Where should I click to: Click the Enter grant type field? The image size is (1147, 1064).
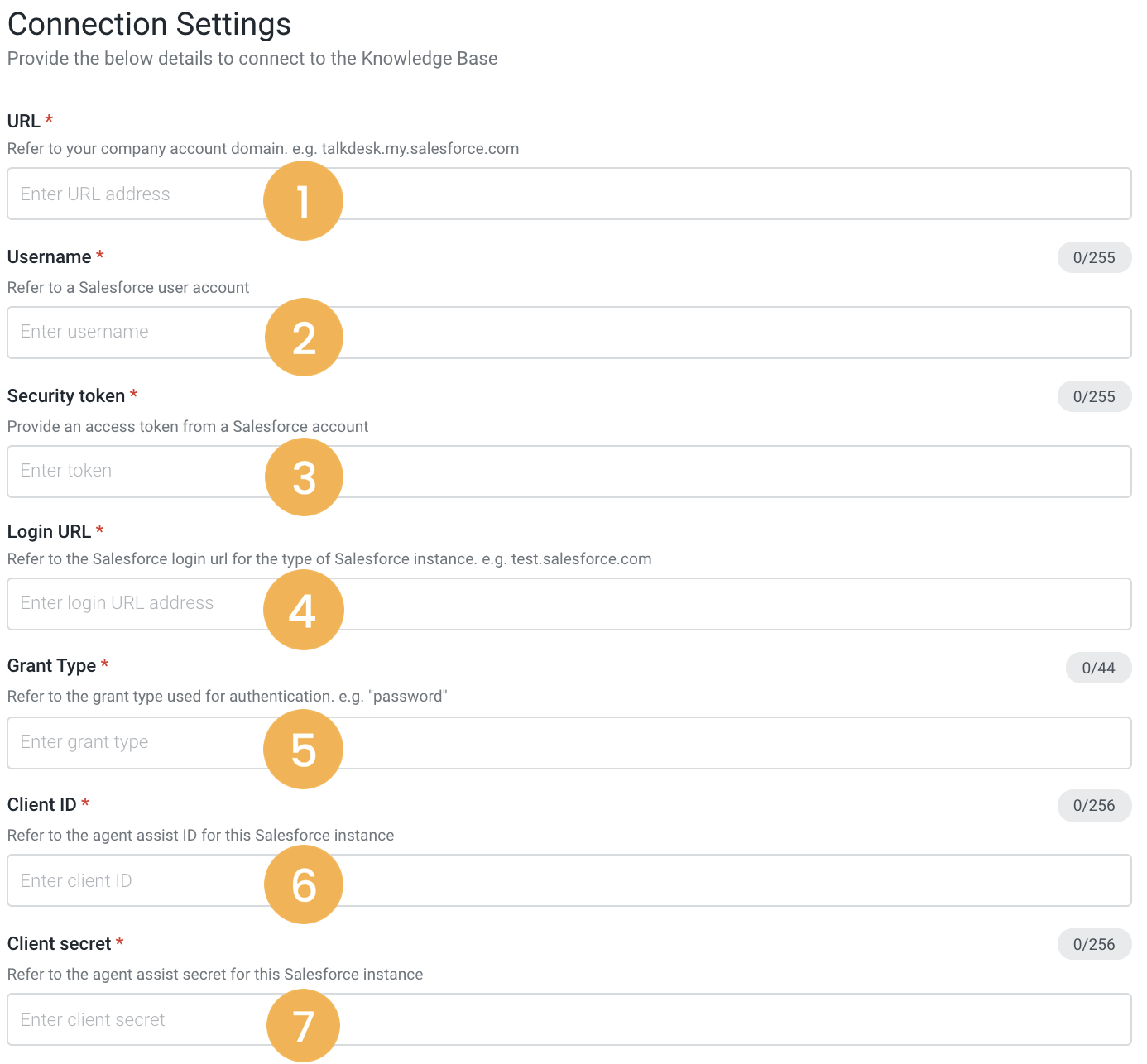tap(662, 743)
